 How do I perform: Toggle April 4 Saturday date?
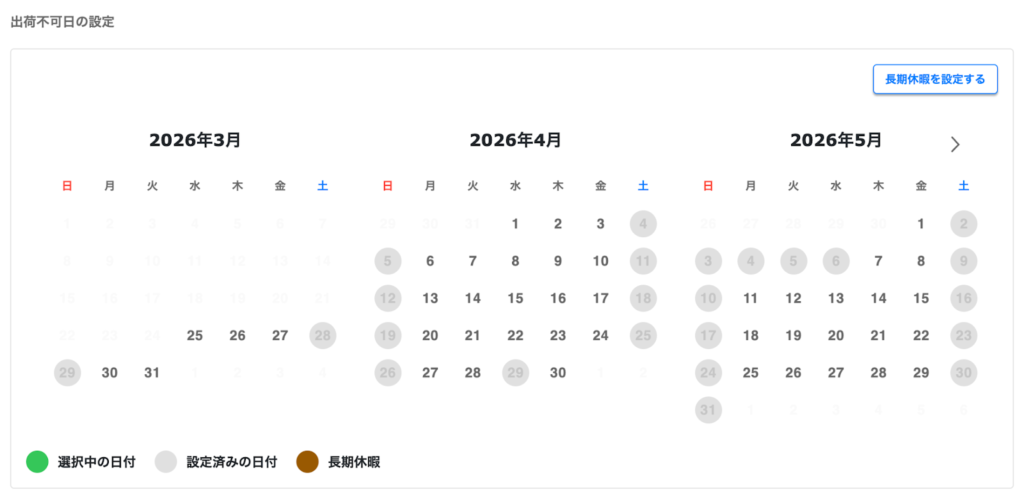tap(643, 224)
